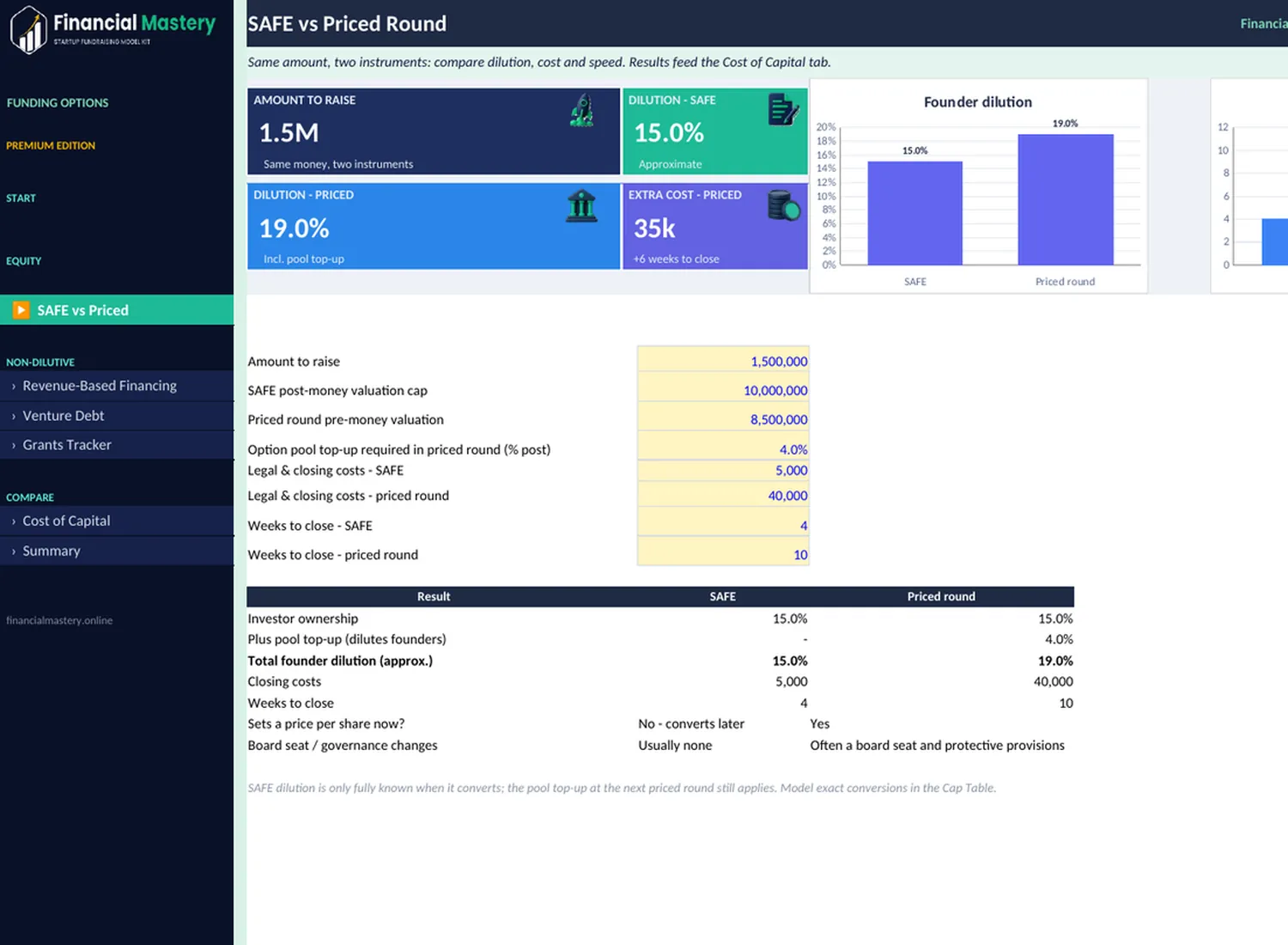Viewport: 1288px width, 945px height.
Task: Click the SAFE bar in Founder dilution chart
Action: (x=914, y=213)
